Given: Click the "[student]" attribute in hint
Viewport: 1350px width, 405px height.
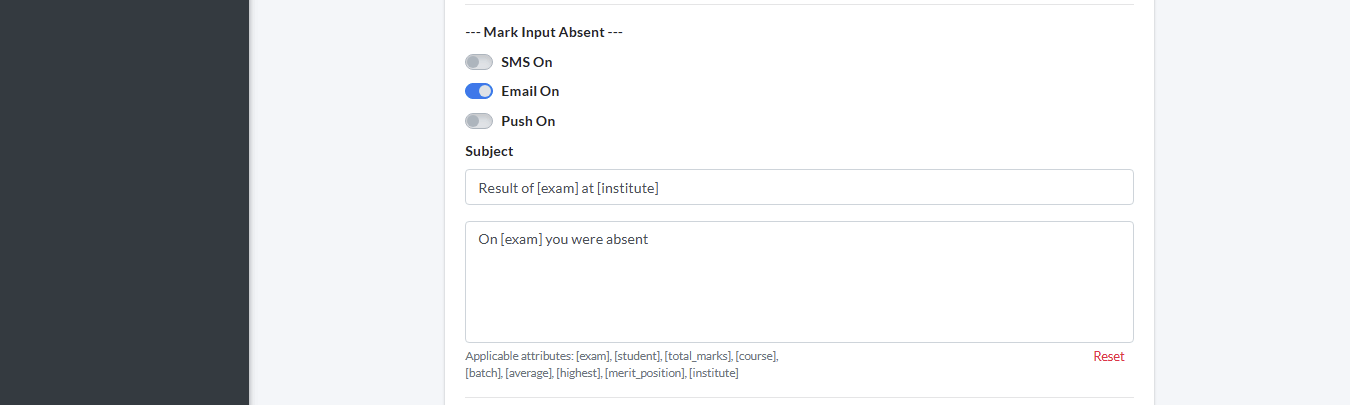Looking at the screenshot, I should [637, 356].
